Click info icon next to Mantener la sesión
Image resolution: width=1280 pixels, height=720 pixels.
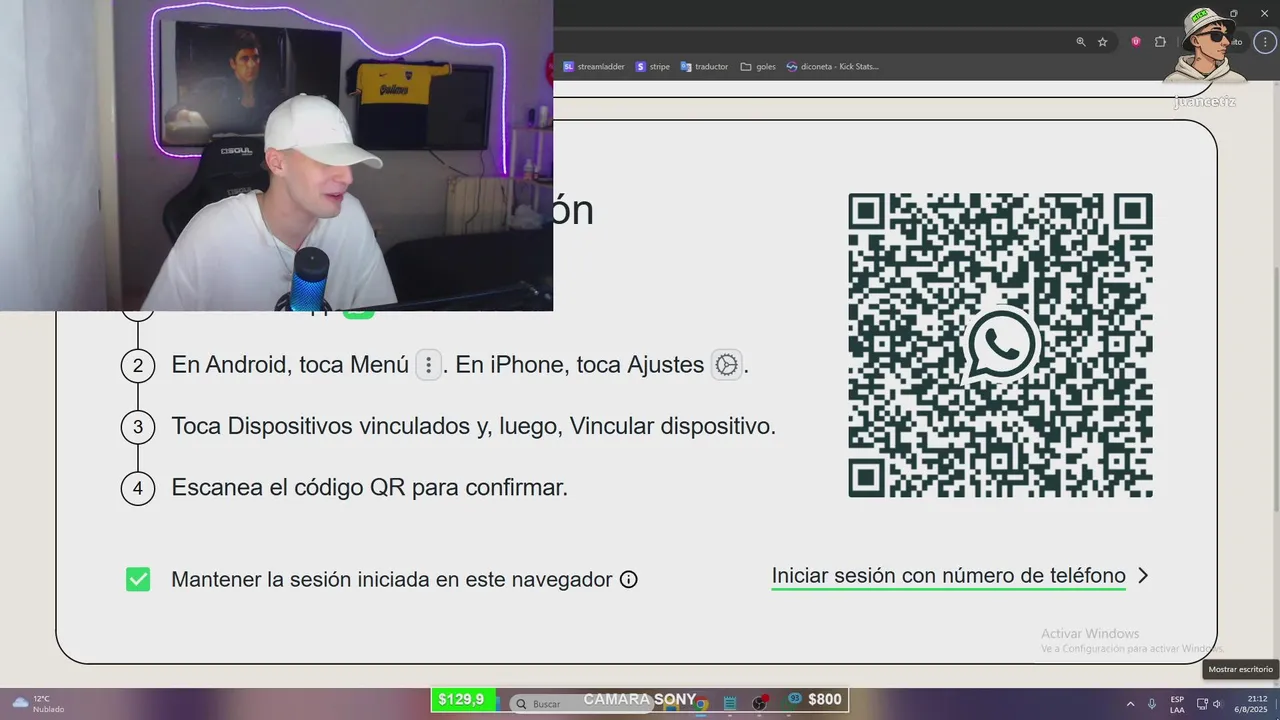(628, 579)
